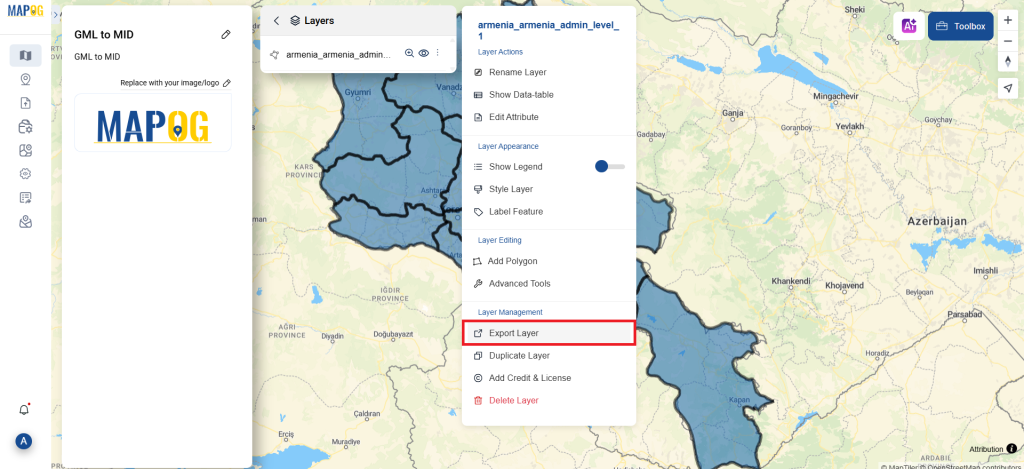
Task: Click the location pin icon in left sidebar
Action: [25, 80]
